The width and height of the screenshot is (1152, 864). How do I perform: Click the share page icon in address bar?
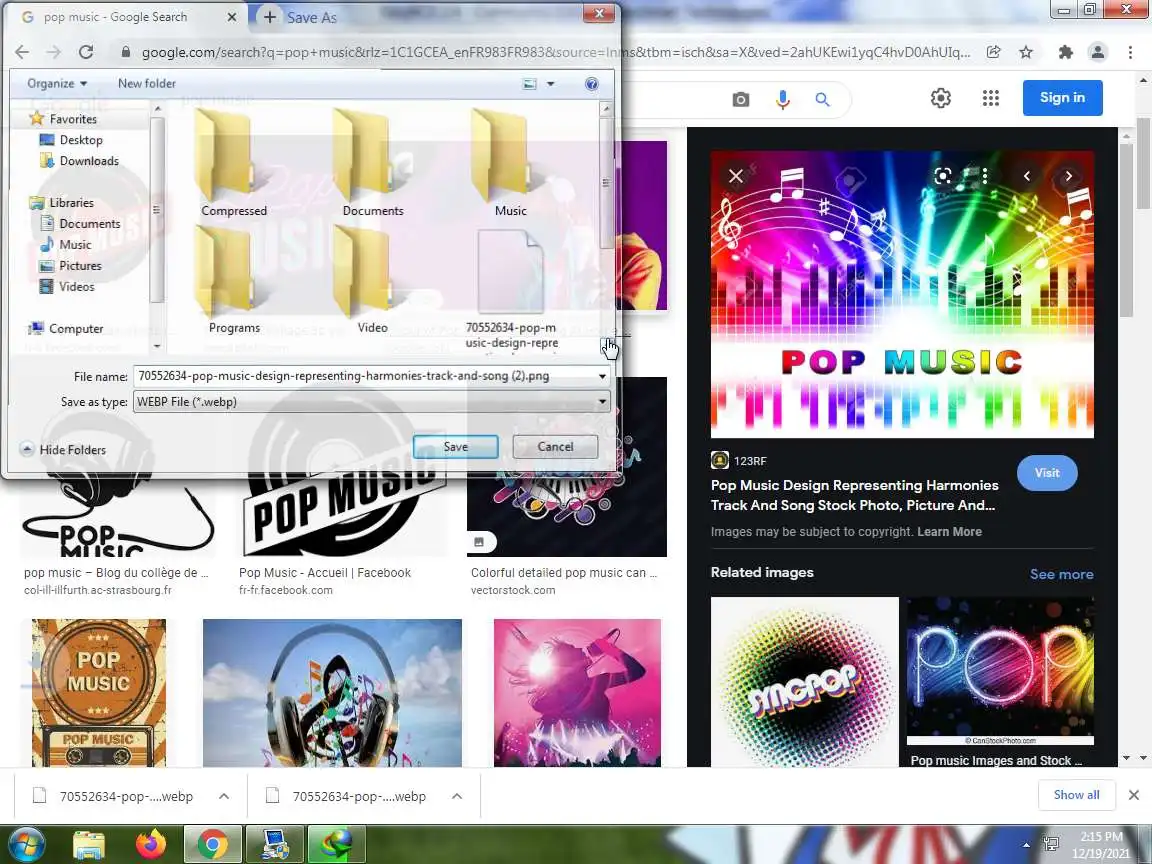[993, 52]
